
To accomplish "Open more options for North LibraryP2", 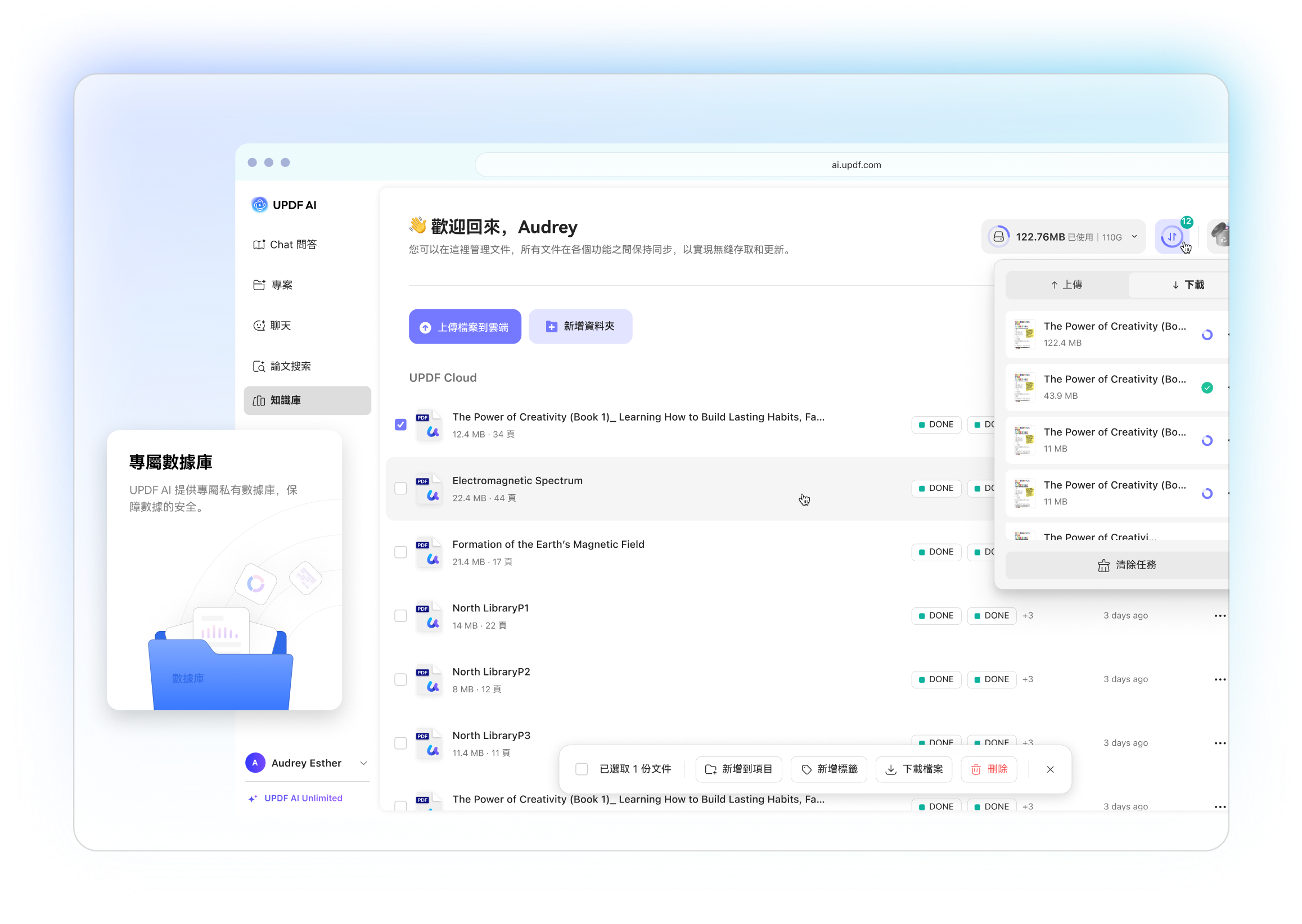I will click(x=1219, y=679).
